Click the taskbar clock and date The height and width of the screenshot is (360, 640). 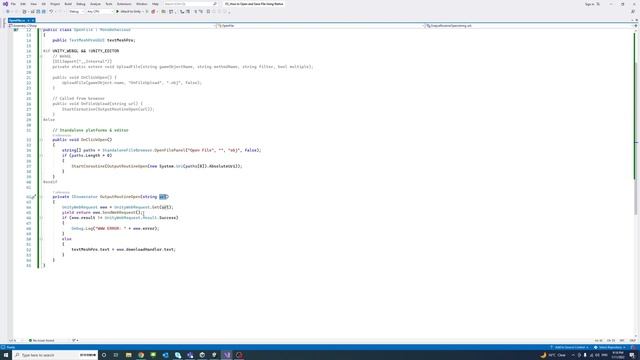point(618,355)
